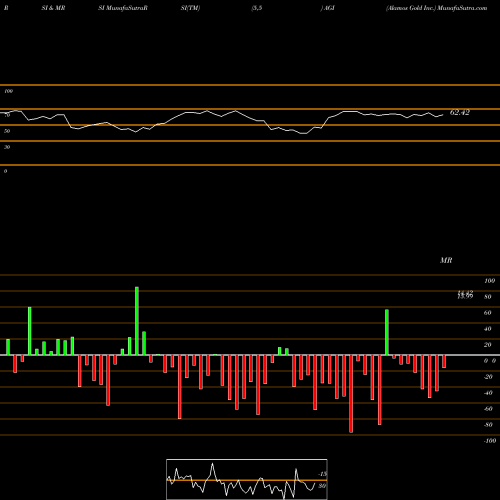Click the -20 label on the MR axis

488,377
